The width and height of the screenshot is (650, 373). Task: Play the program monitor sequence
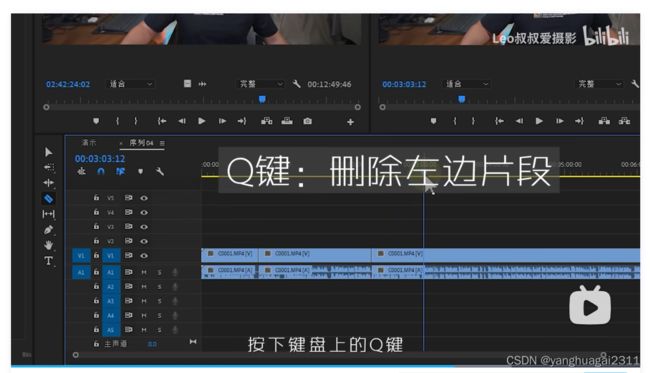tap(539, 121)
